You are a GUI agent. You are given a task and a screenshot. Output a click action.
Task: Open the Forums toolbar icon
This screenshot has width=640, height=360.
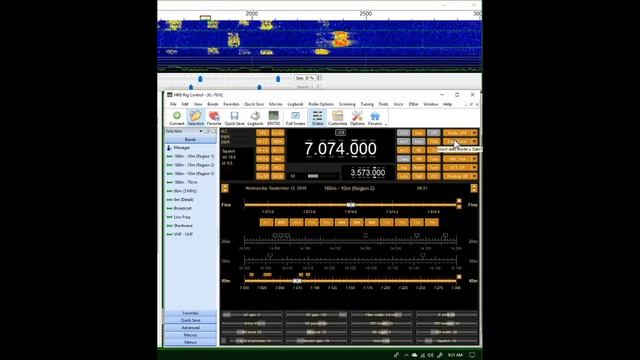pos(375,118)
